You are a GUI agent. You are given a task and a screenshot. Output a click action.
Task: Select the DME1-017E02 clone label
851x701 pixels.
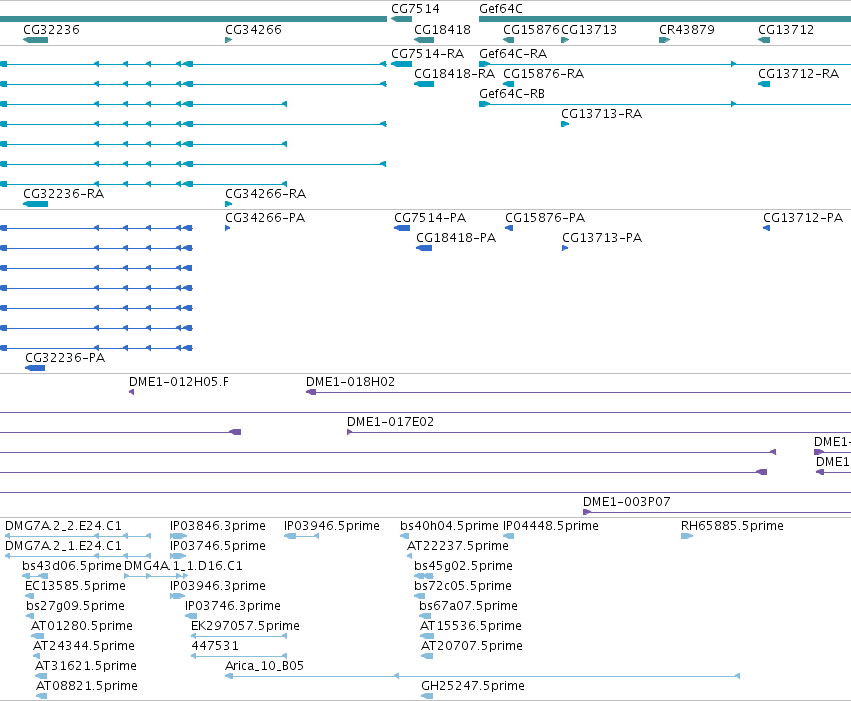tap(391, 422)
